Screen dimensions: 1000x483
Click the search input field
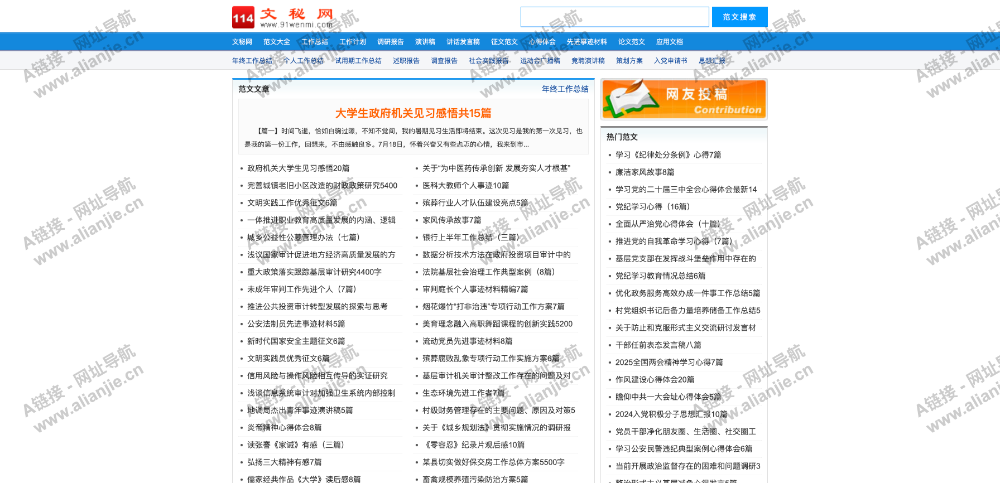point(614,17)
